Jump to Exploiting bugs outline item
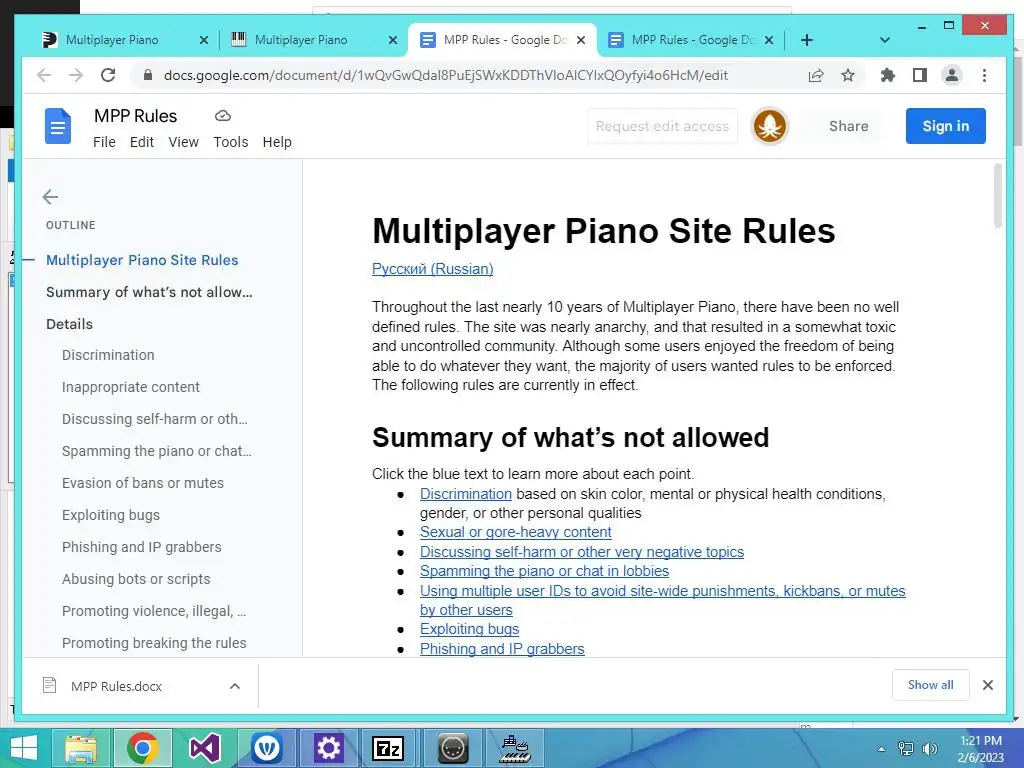1024x768 pixels. (111, 515)
